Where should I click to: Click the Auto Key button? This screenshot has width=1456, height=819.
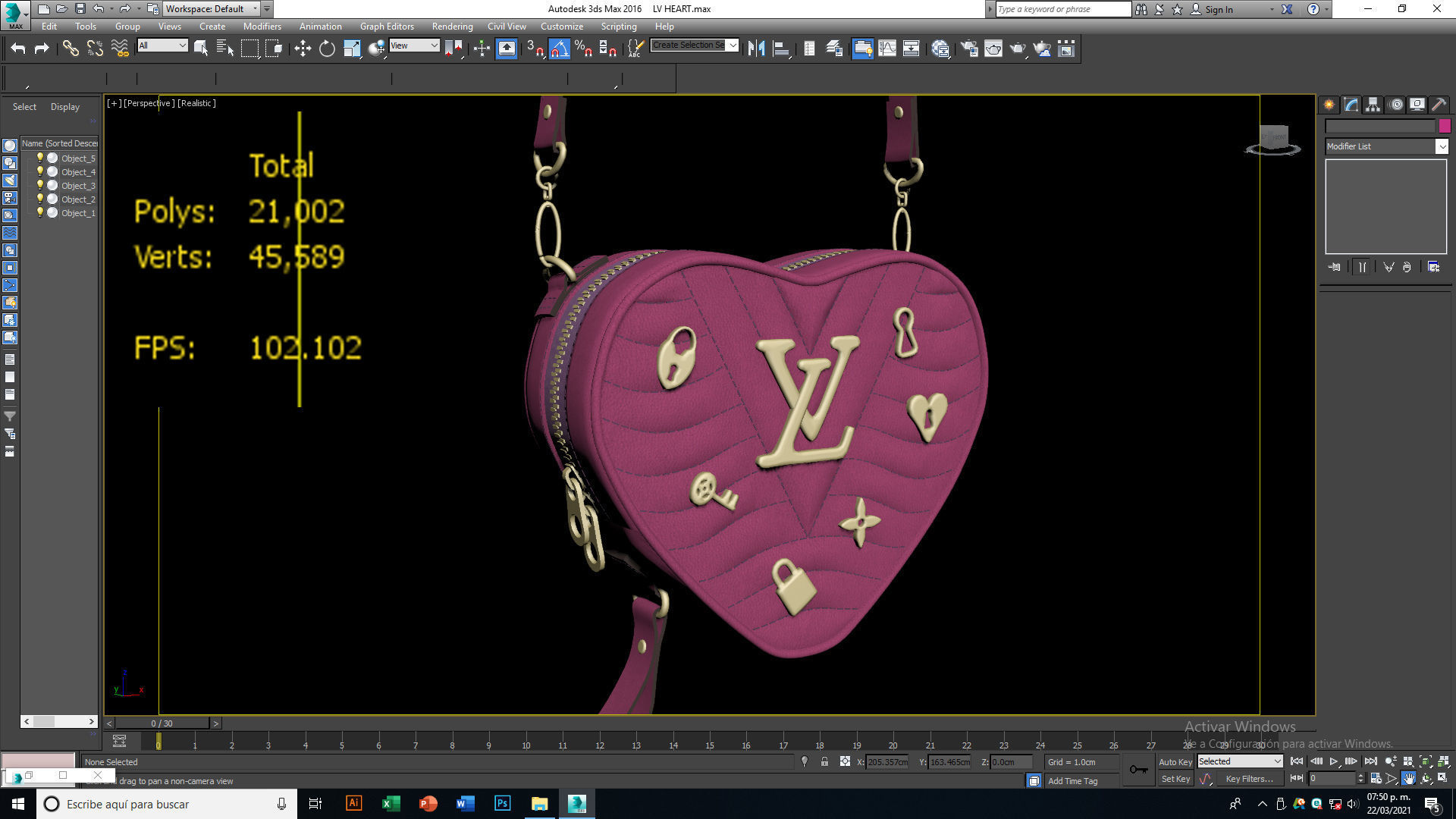pos(1175,762)
